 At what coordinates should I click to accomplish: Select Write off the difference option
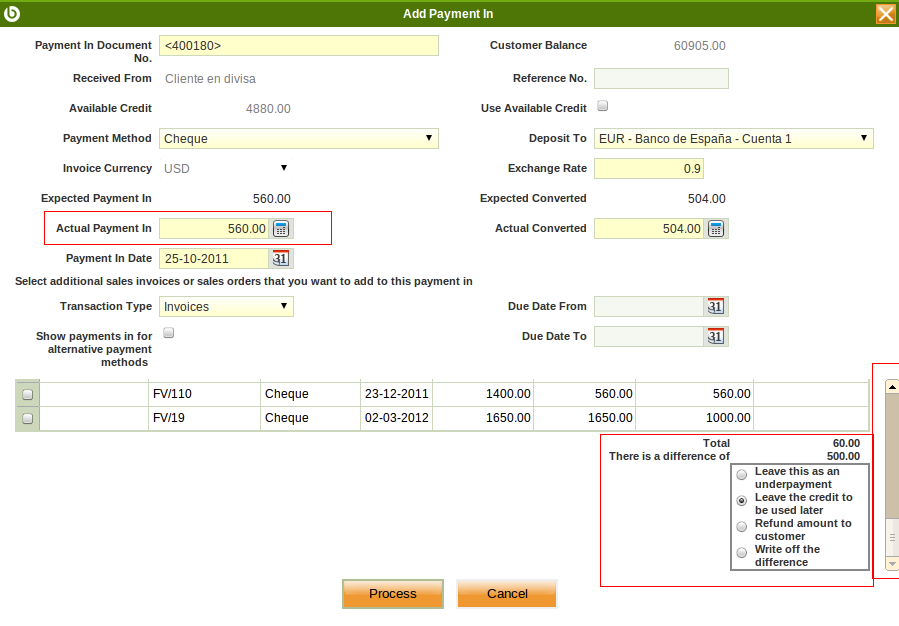741,553
